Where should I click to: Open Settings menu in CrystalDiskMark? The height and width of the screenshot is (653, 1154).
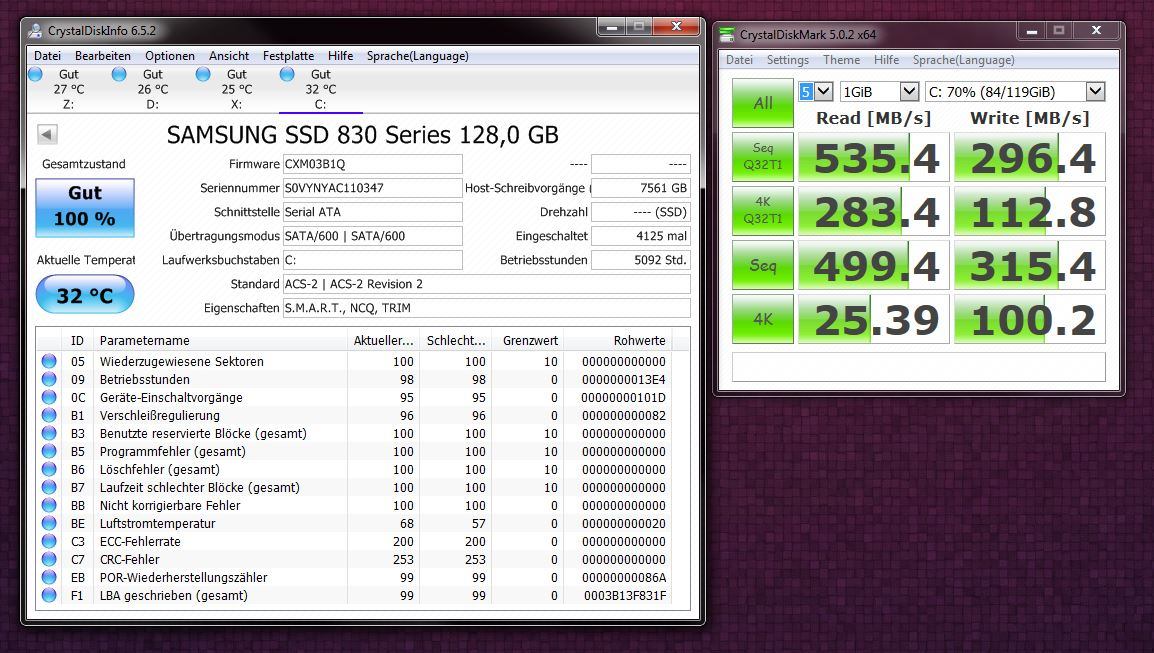coord(787,60)
